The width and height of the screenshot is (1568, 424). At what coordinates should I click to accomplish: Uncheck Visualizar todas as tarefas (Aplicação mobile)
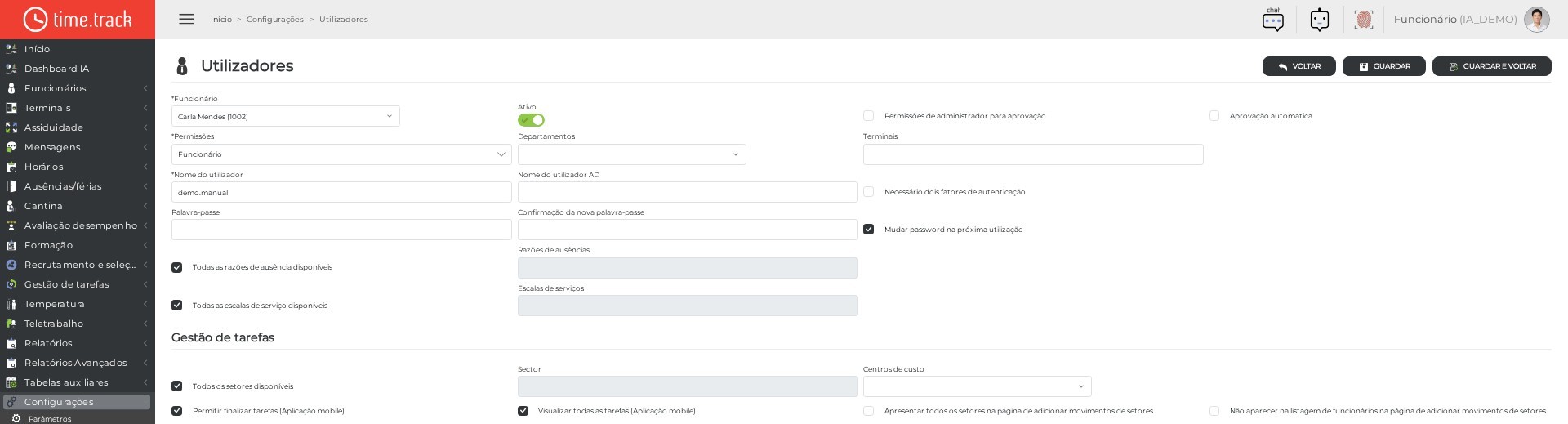523,411
